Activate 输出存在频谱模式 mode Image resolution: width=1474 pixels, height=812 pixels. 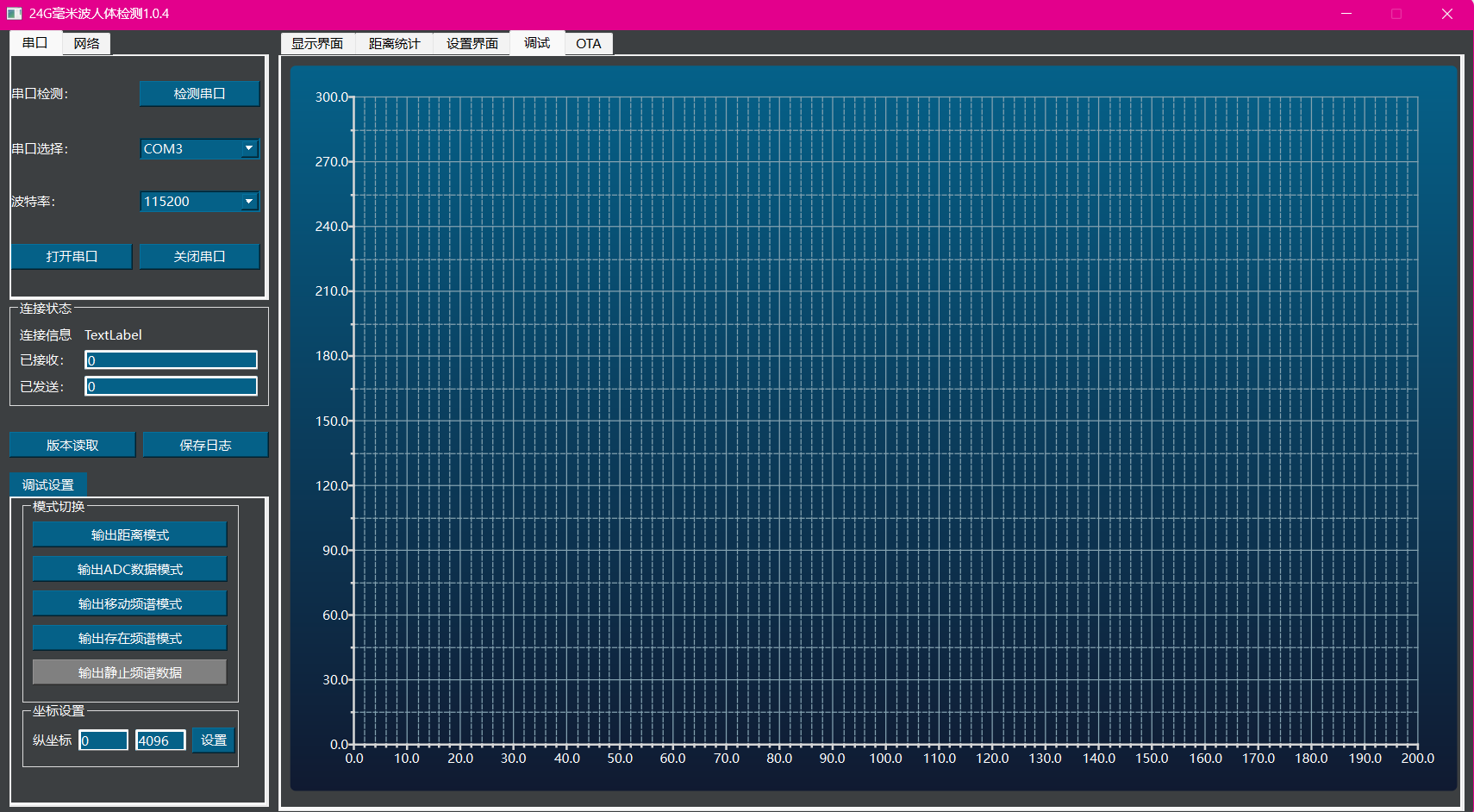click(x=130, y=639)
